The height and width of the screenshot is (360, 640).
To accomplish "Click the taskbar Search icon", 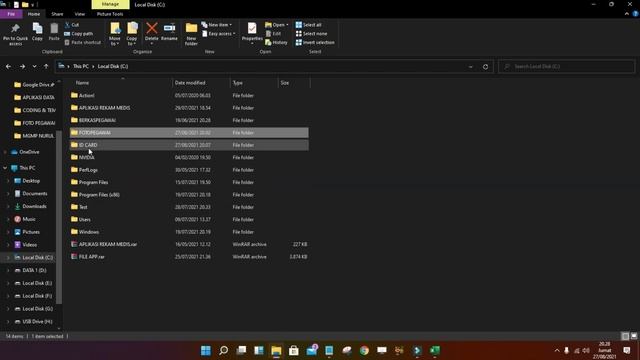I will pyautogui.click(x=224, y=351).
